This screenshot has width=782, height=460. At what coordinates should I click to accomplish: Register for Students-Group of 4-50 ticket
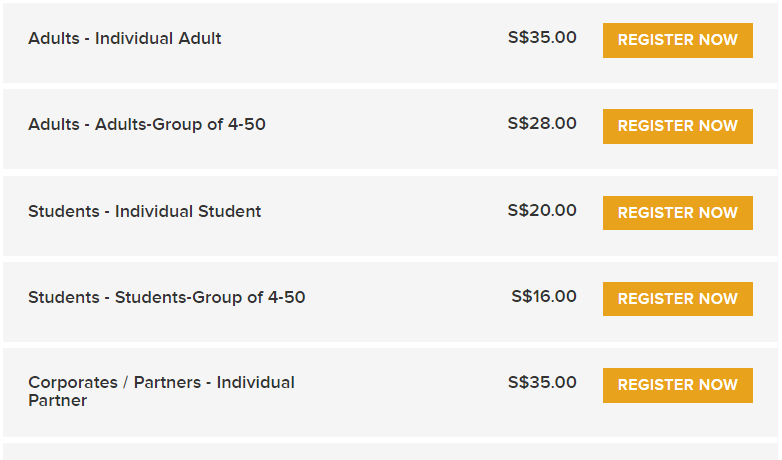(677, 298)
